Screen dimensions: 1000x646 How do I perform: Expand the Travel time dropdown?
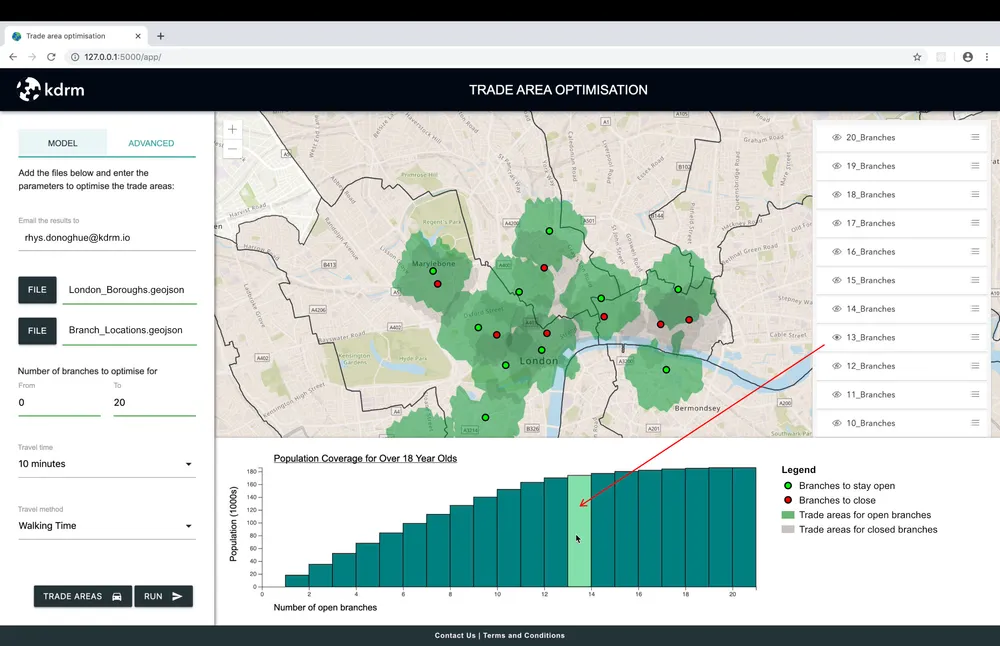coord(107,464)
